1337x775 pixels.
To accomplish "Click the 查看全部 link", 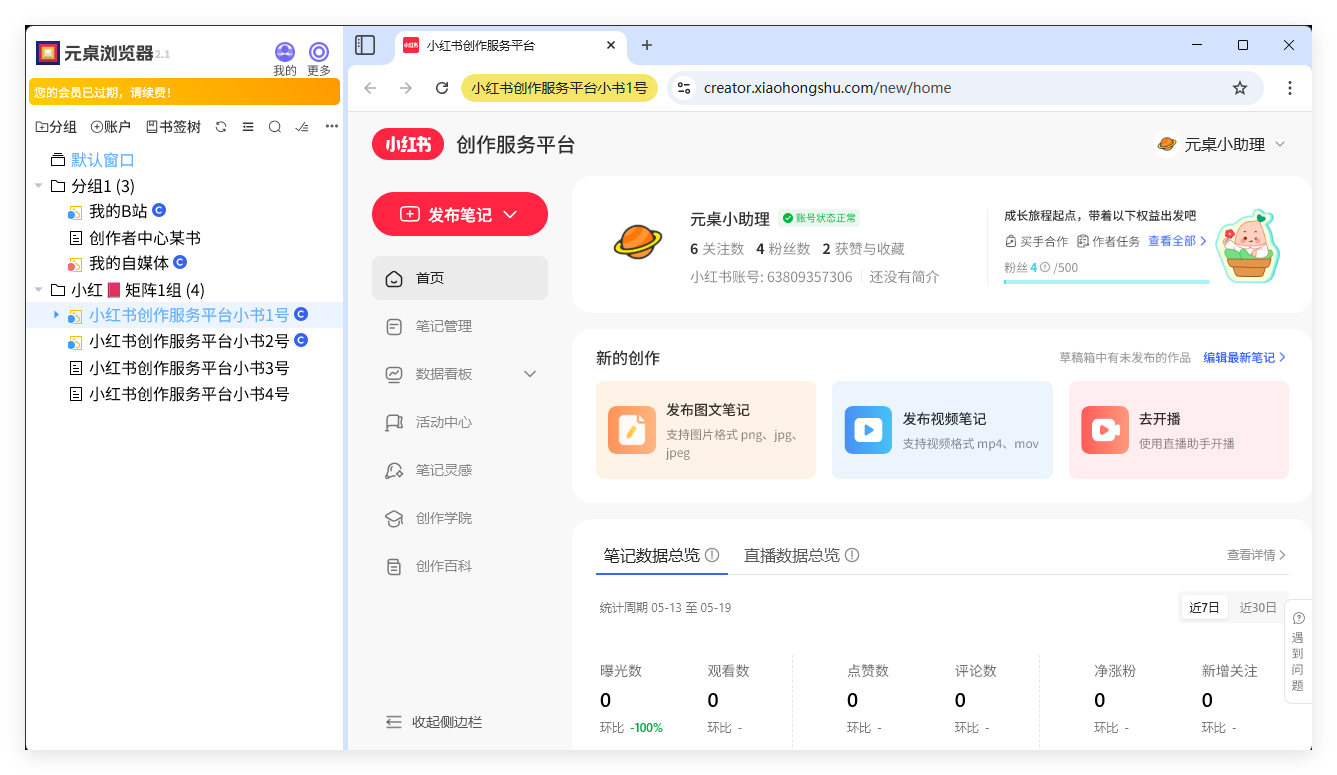I will [x=1177, y=241].
